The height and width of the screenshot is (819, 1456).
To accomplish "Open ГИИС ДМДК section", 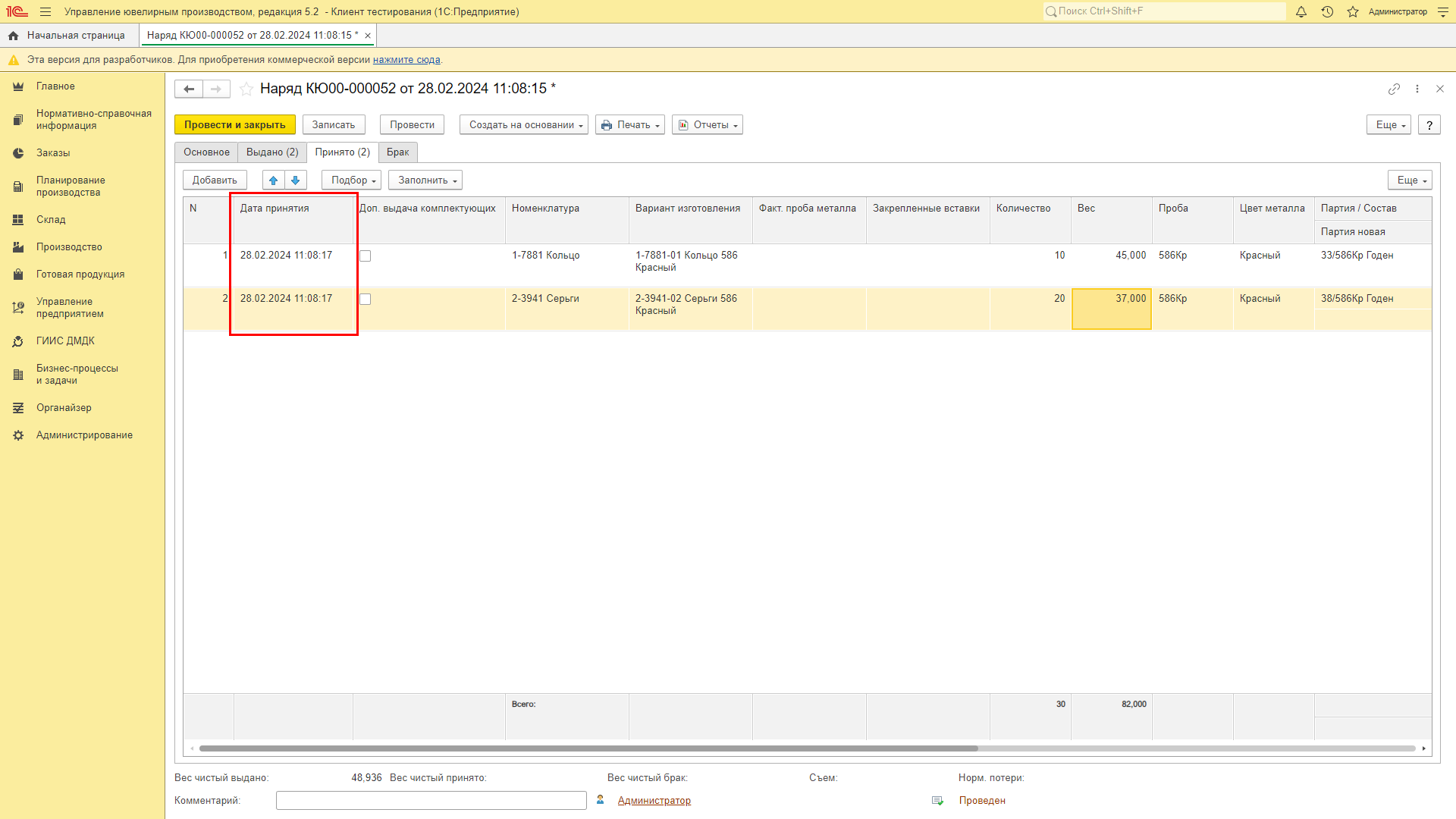I will click(65, 341).
